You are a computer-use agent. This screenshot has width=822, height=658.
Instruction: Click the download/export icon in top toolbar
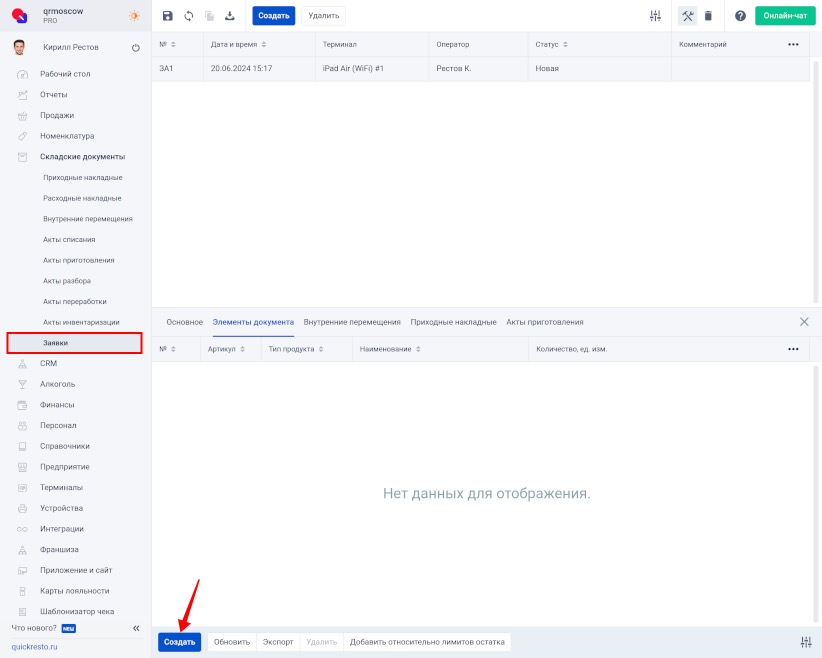(230, 16)
